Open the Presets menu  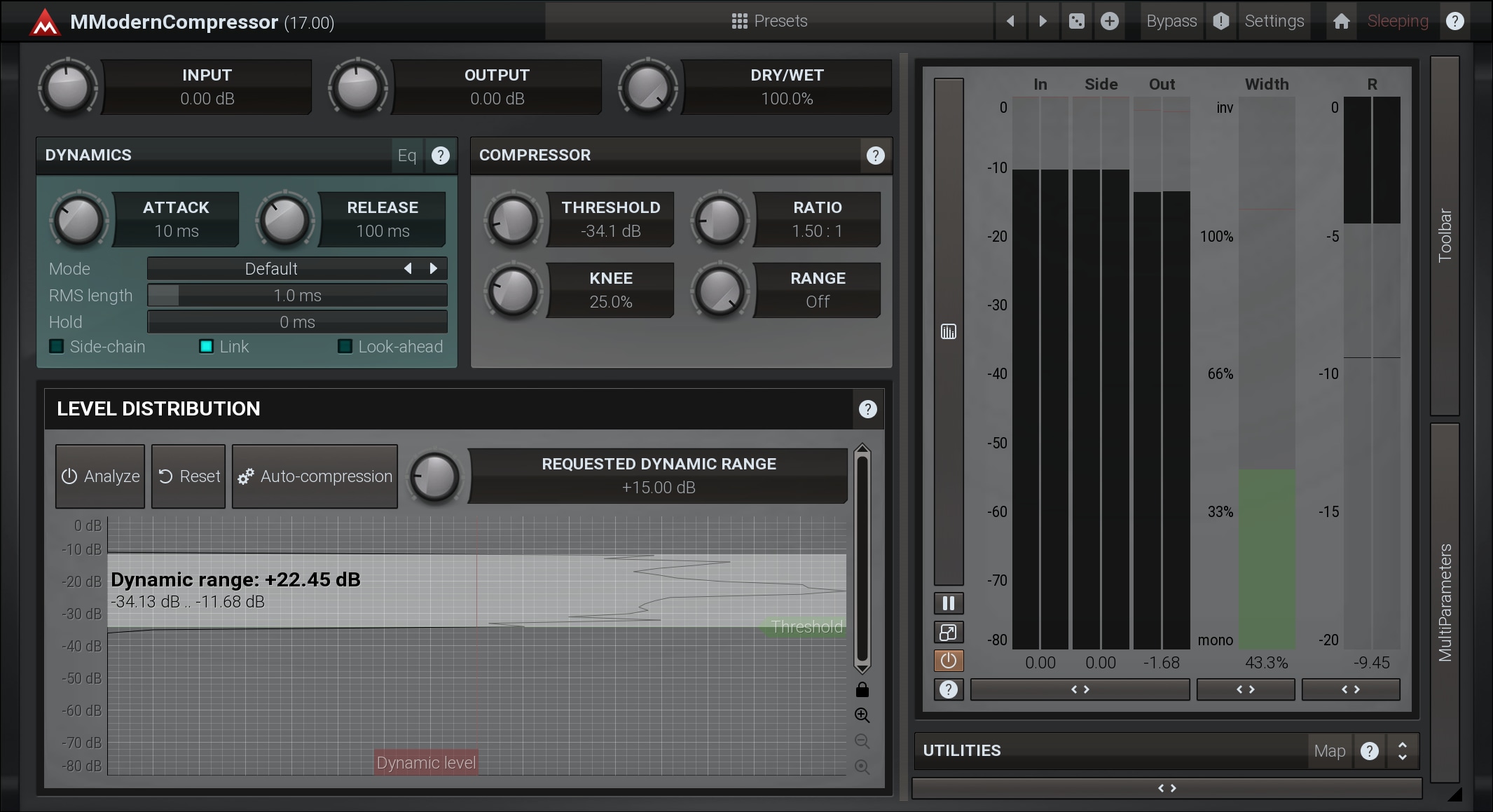pos(769,21)
